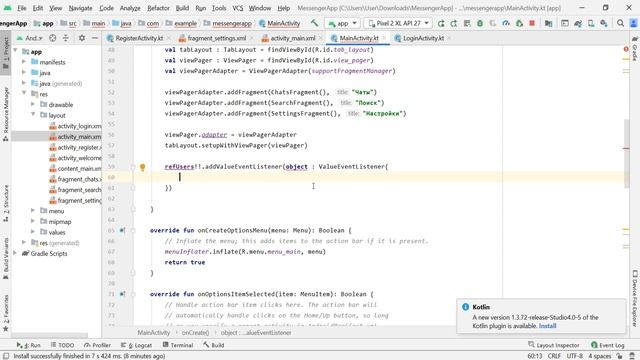Click Collapse All in Project panel
The image size is (640, 360).
(x=66, y=38)
